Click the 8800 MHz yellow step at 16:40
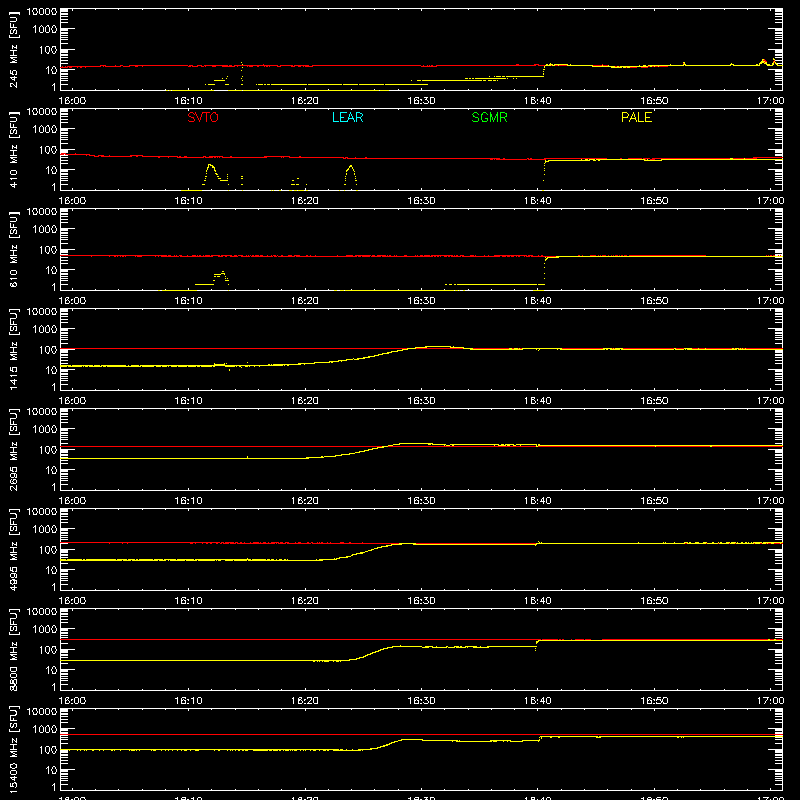800x800 pixels. [536, 644]
